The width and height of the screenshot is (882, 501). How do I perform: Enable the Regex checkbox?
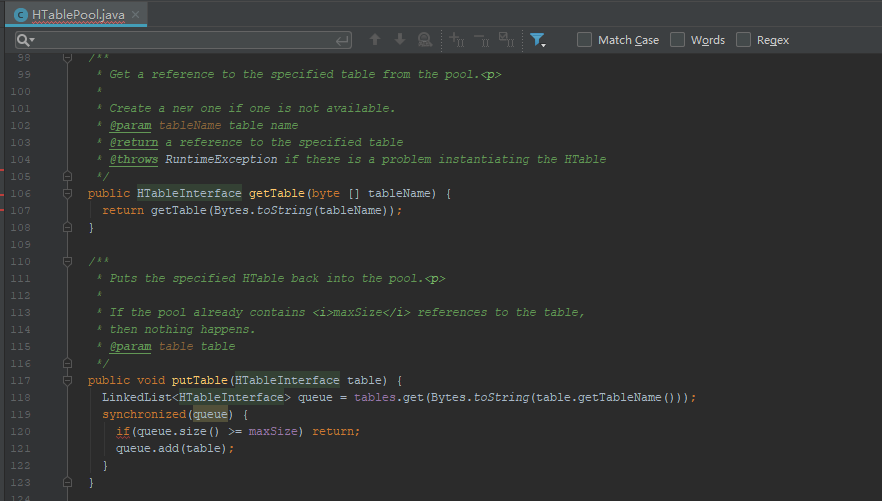click(x=744, y=40)
